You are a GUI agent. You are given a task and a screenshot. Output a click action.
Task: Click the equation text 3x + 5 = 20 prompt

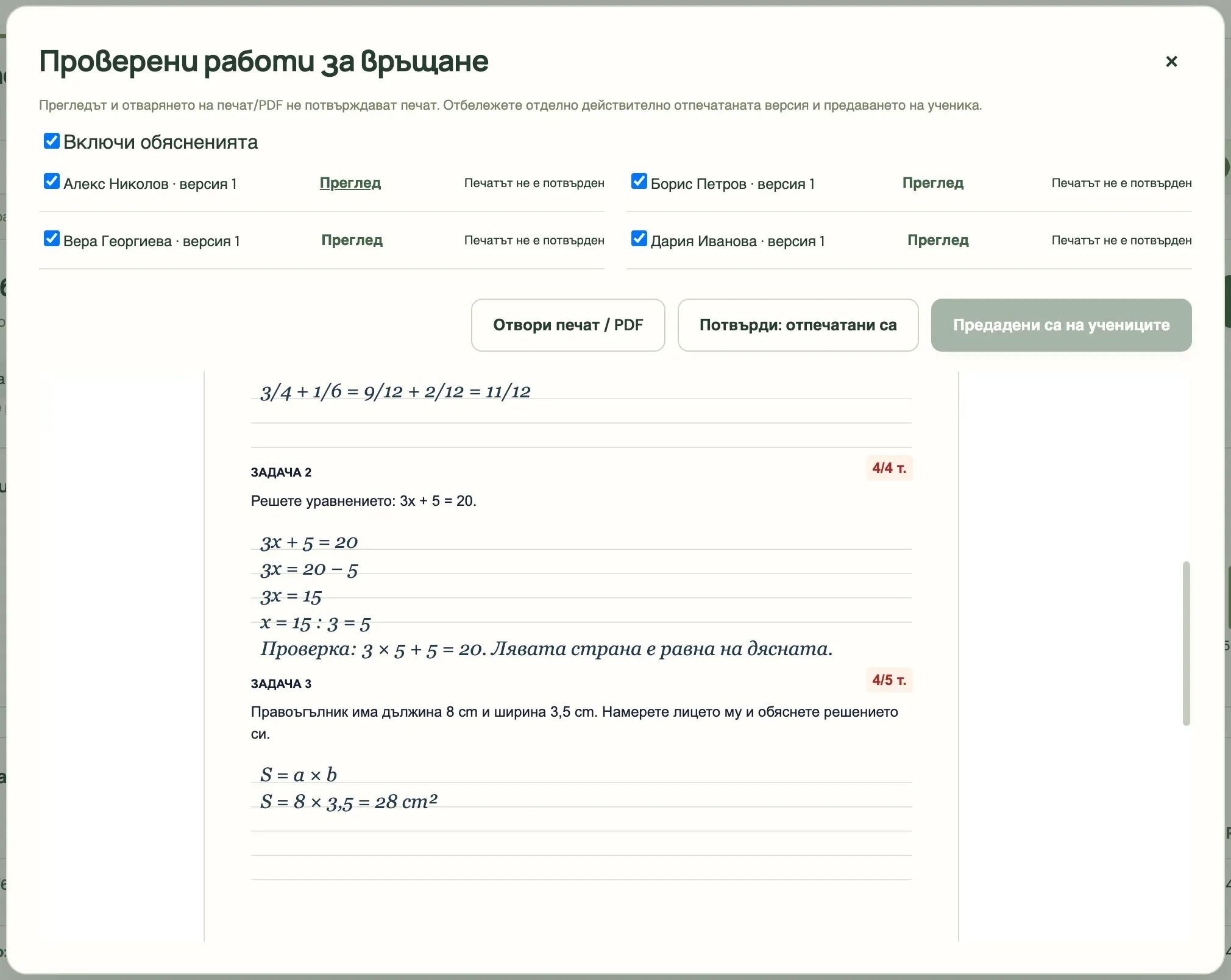[x=364, y=501]
